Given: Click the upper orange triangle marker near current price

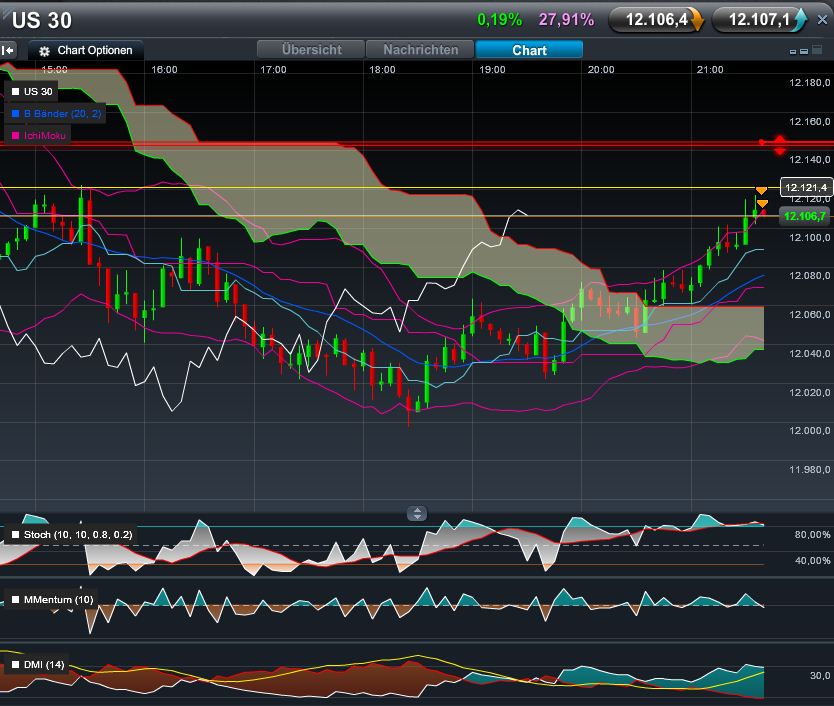Looking at the screenshot, I should (x=761, y=189).
